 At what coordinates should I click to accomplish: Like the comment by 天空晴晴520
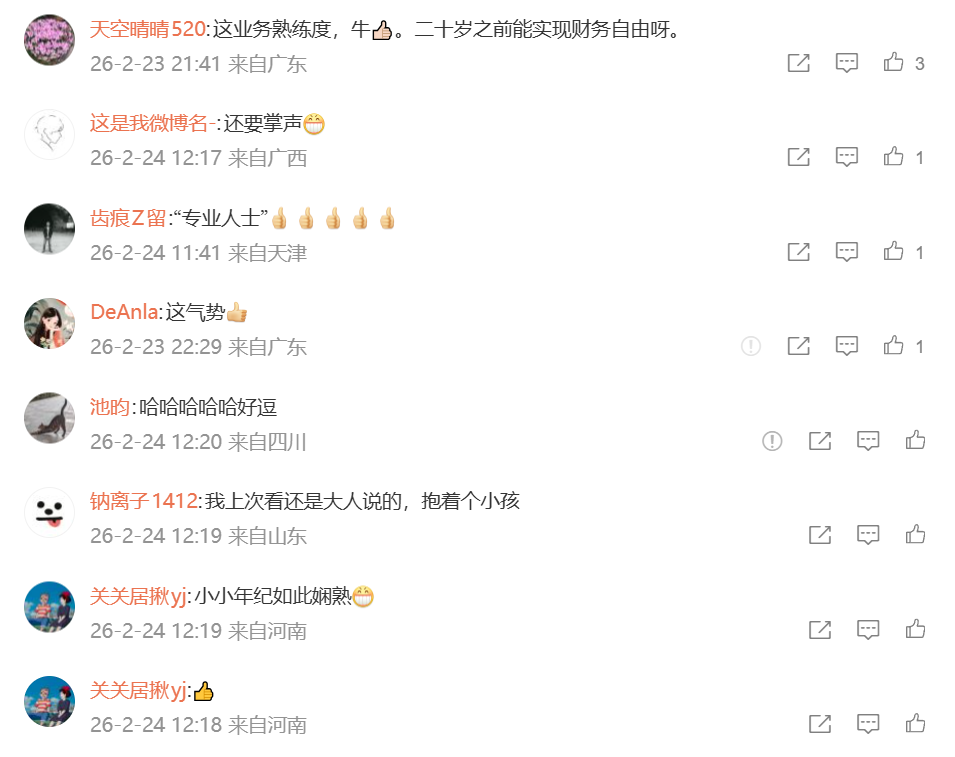pyautogui.click(x=893, y=62)
